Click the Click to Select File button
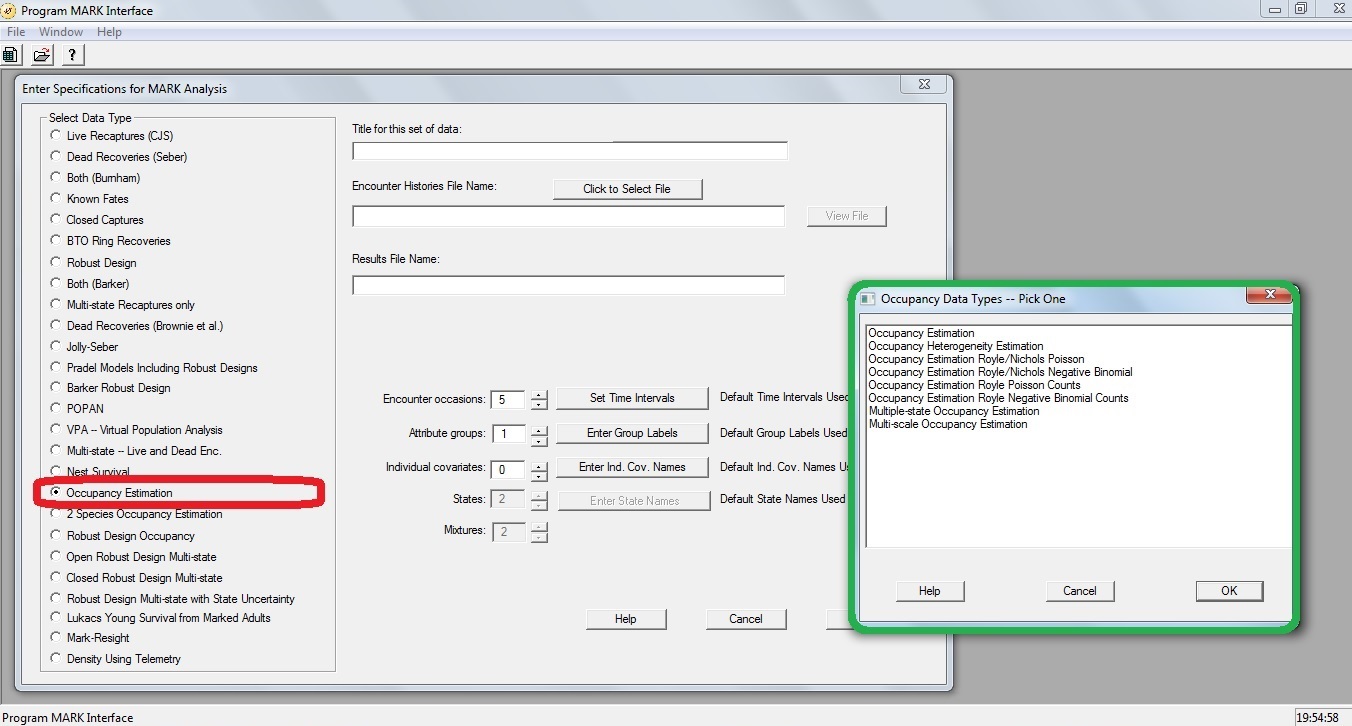 627,189
